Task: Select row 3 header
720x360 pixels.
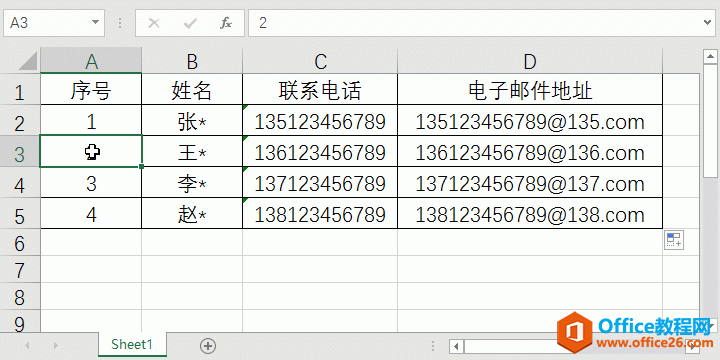Action: point(20,153)
